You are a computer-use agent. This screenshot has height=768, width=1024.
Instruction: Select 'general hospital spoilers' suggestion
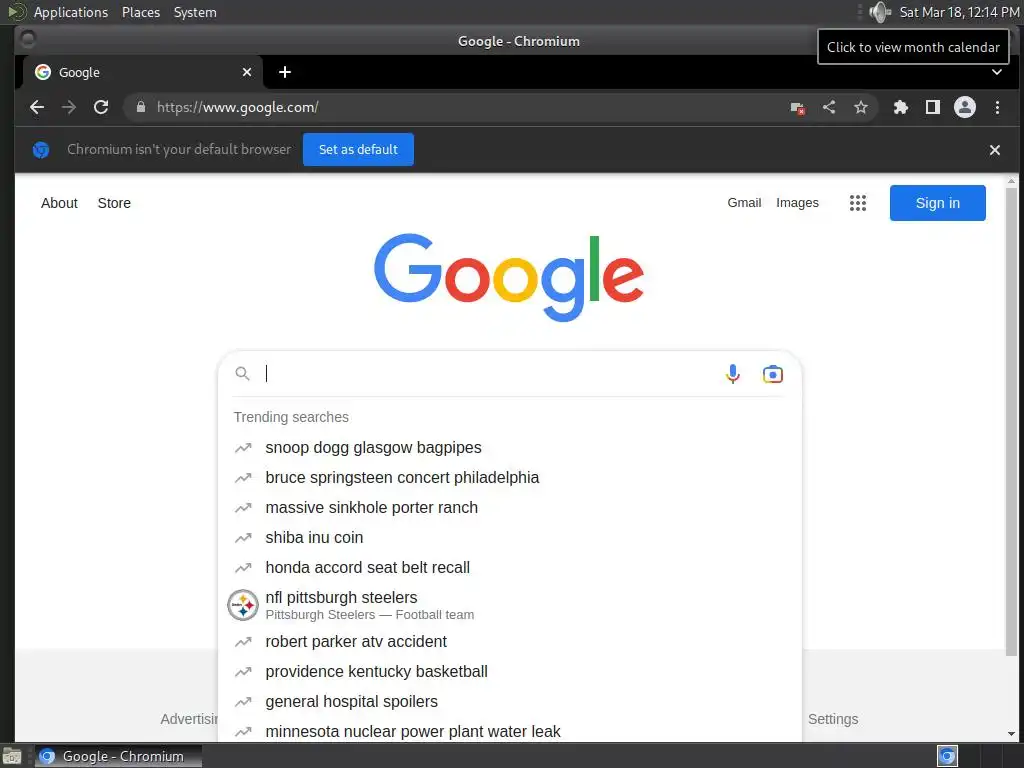click(509, 701)
